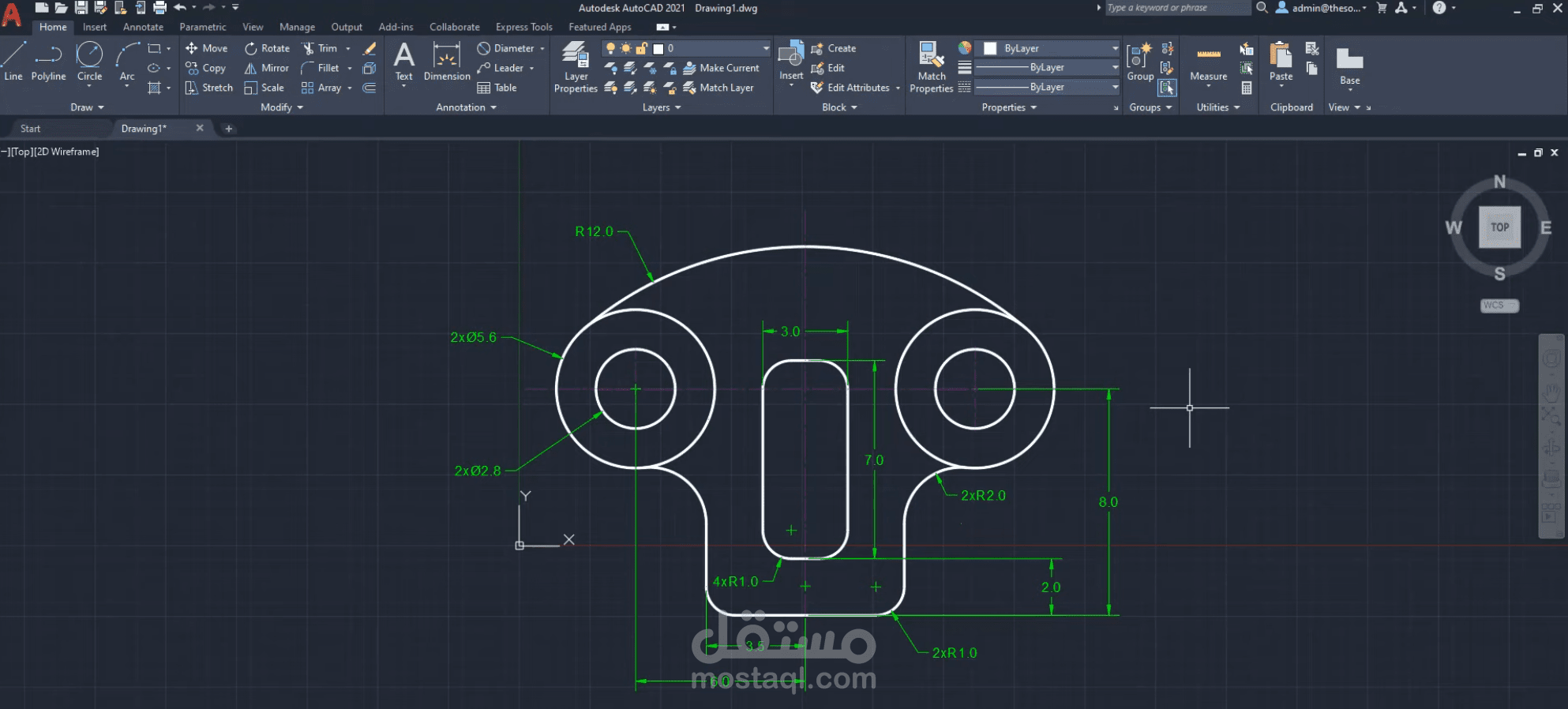Expand the Modify panel
The height and width of the screenshot is (709, 1568).
(x=282, y=107)
